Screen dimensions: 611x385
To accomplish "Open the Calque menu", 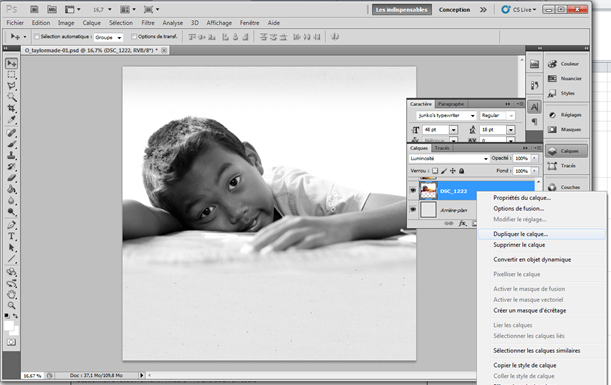I will click(x=92, y=23).
